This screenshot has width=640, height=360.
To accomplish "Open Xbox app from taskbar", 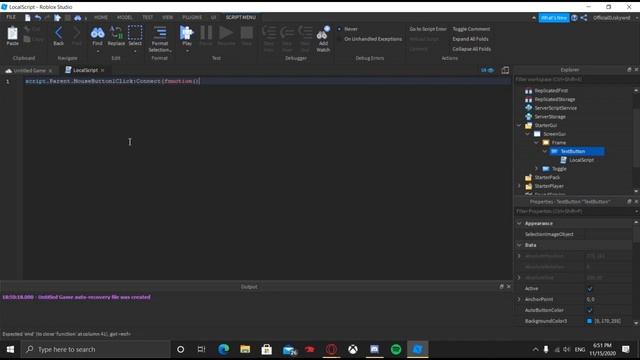I will pyautogui.click(x=353, y=349).
